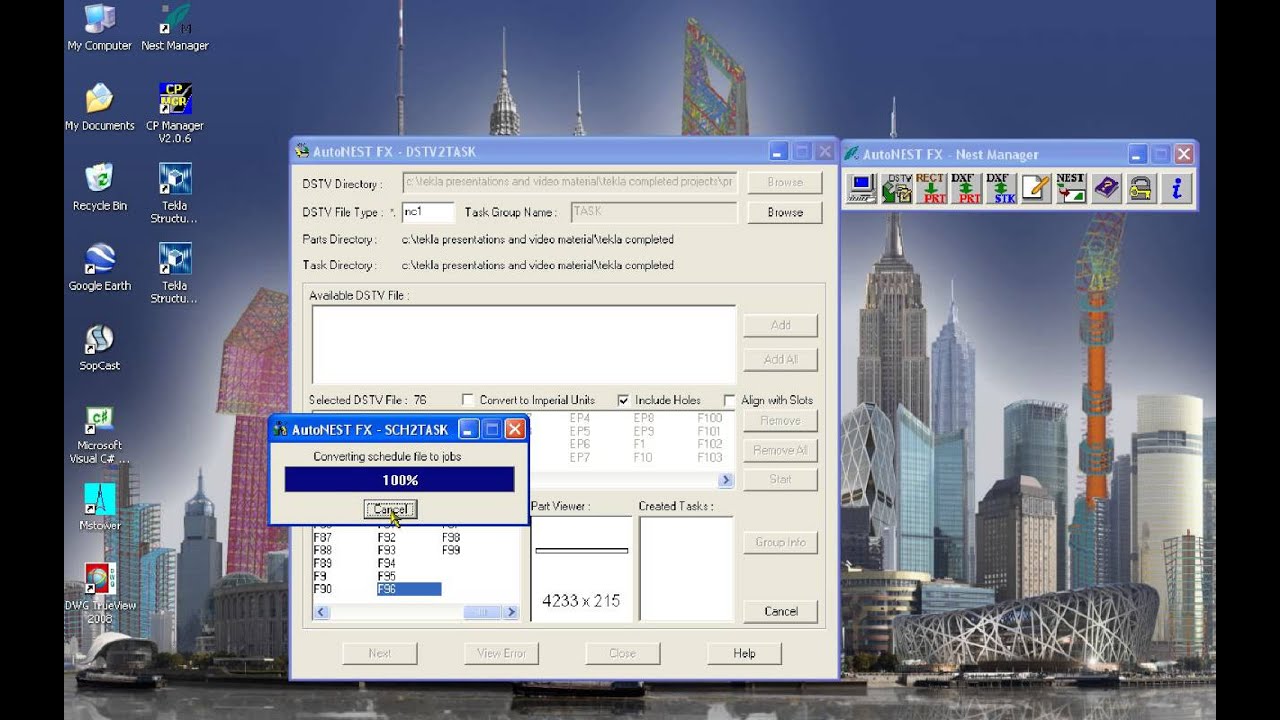
Task: Click the RECT to PRT icon
Action: click(x=930, y=188)
